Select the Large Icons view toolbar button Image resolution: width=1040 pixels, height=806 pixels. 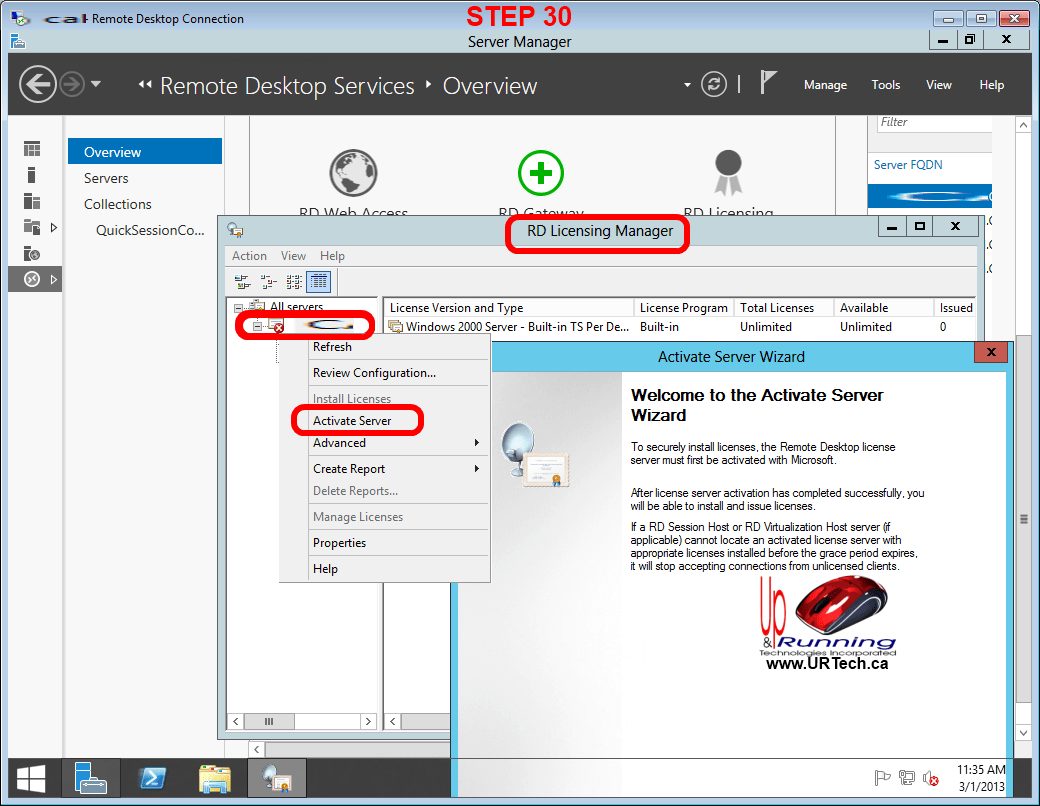pos(242,282)
